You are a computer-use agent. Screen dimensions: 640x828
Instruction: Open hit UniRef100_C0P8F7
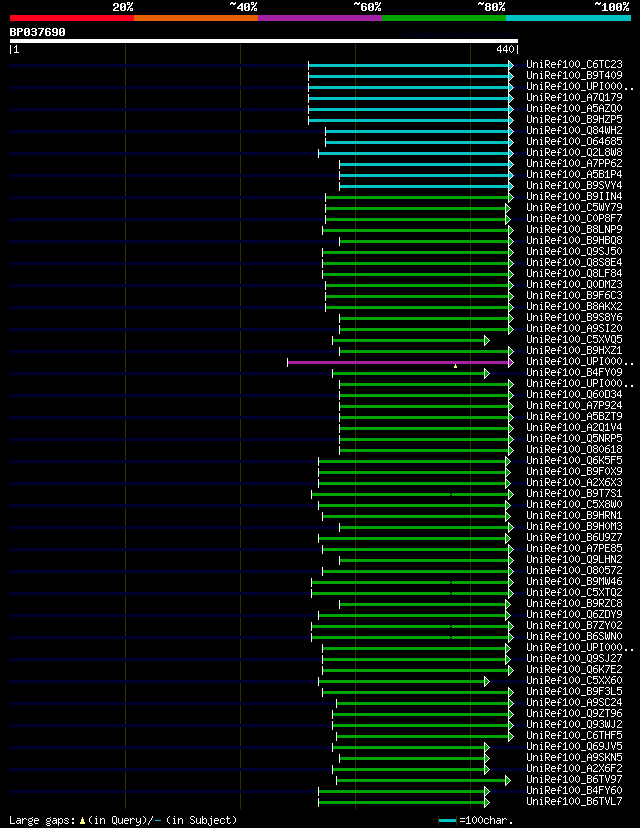[575, 218]
